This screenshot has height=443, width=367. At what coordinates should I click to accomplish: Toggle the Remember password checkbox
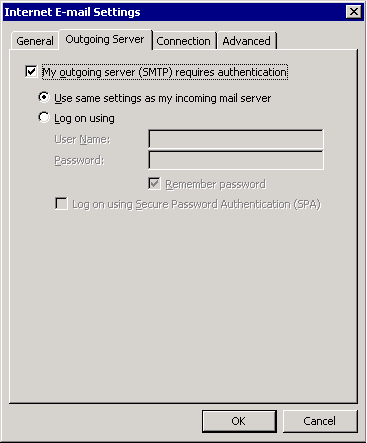[154, 184]
